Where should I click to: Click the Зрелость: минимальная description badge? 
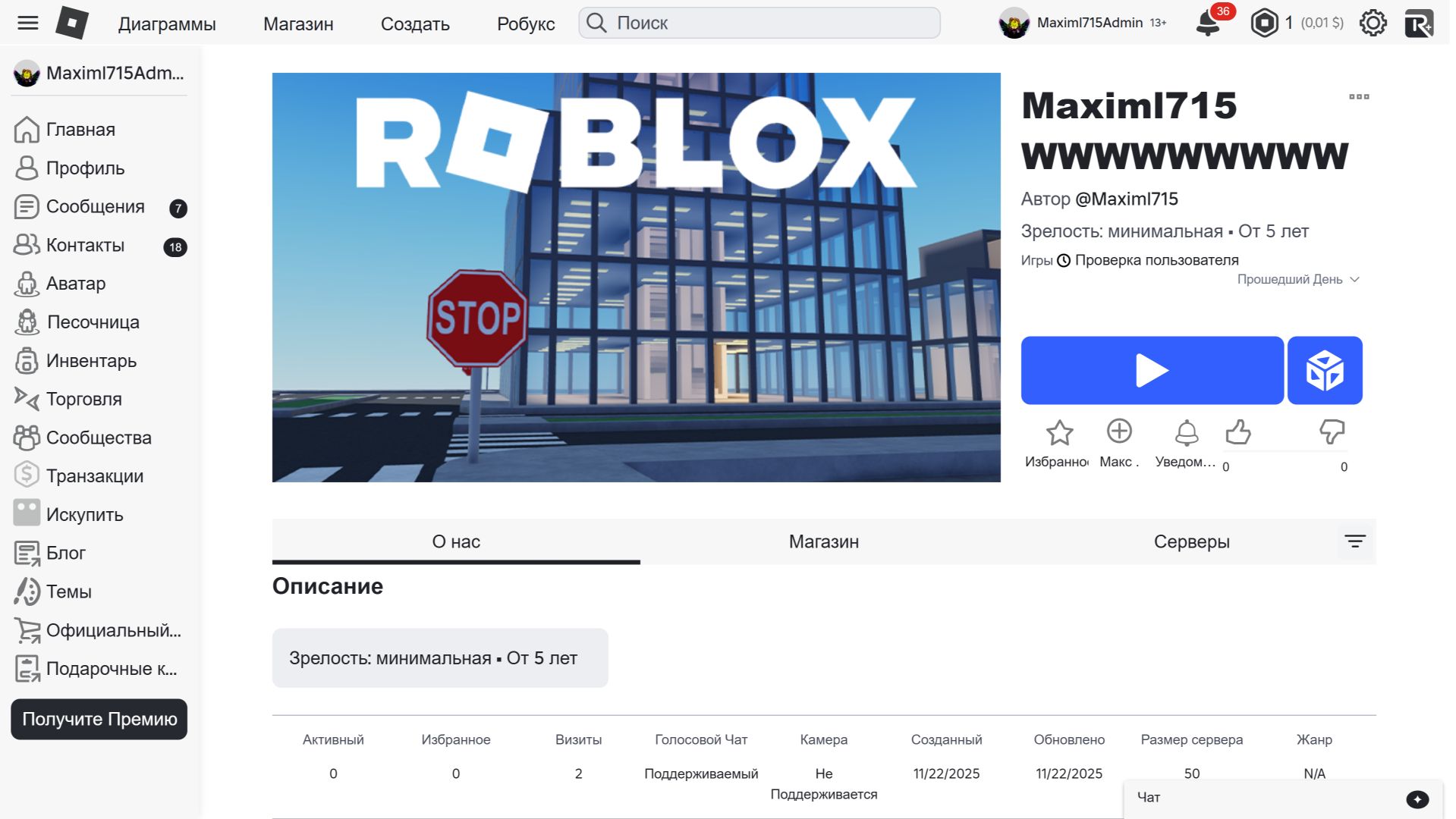tap(440, 658)
